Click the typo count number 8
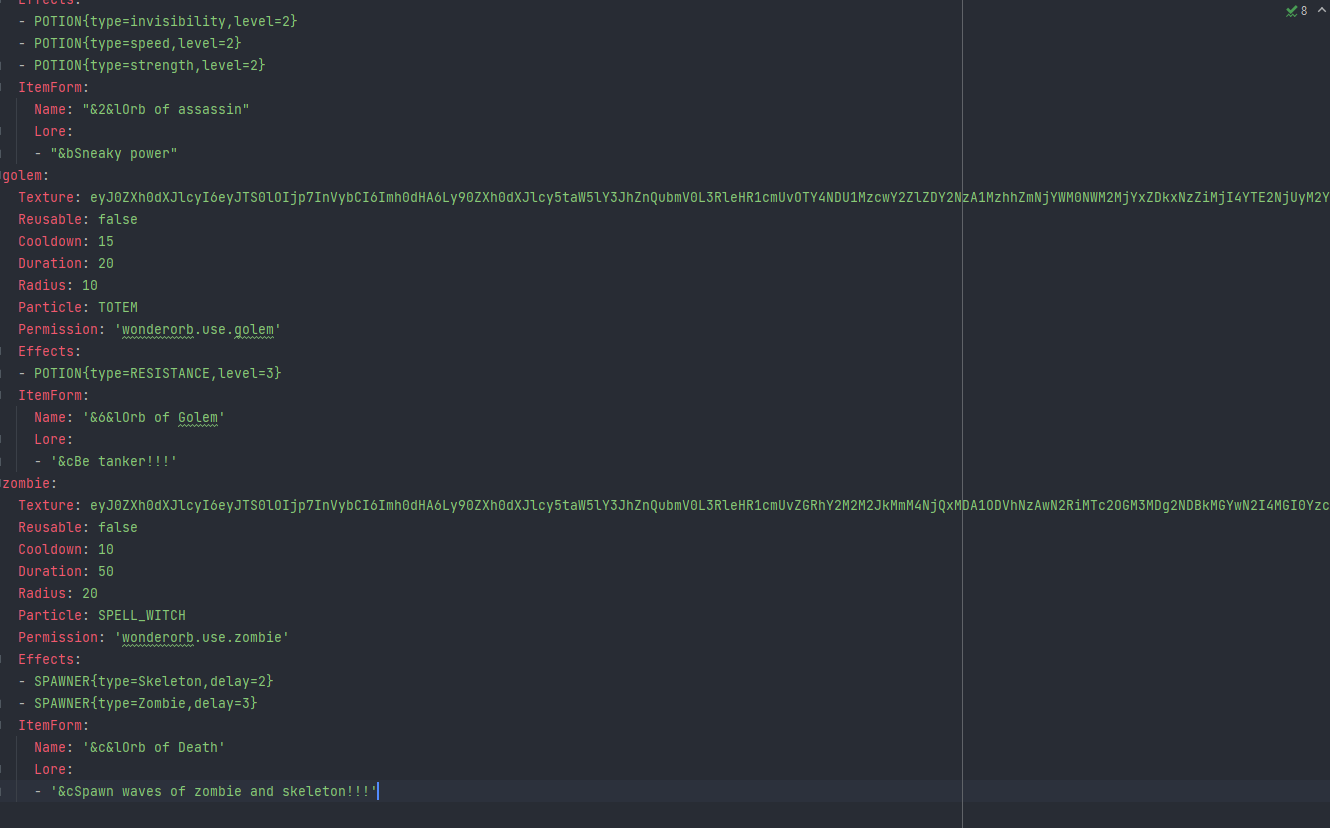The height and width of the screenshot is (828, 1330). pyautogui.click(x=1304, y=11)
